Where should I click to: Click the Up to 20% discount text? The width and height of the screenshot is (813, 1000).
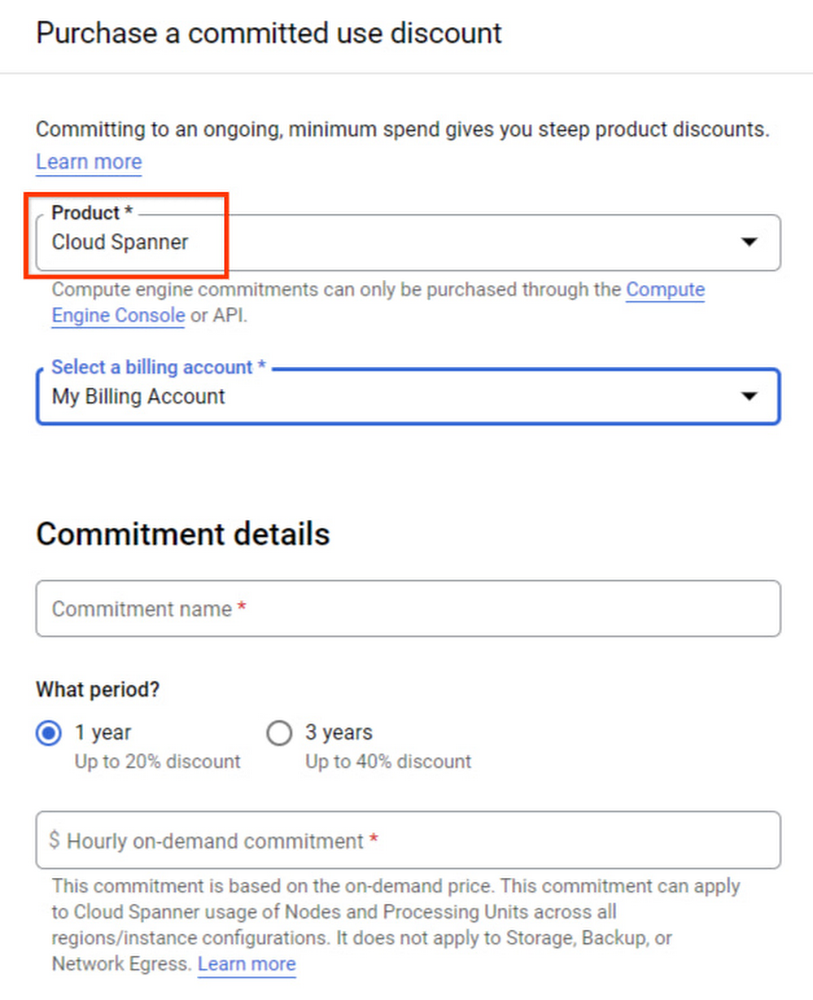158,761
